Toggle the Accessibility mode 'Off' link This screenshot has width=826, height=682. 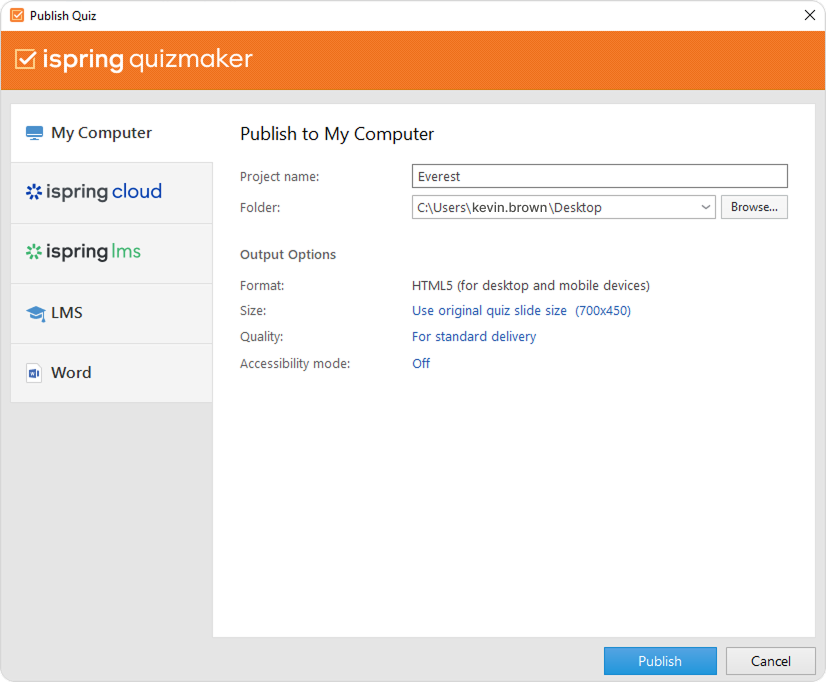[x=421, y=364]
